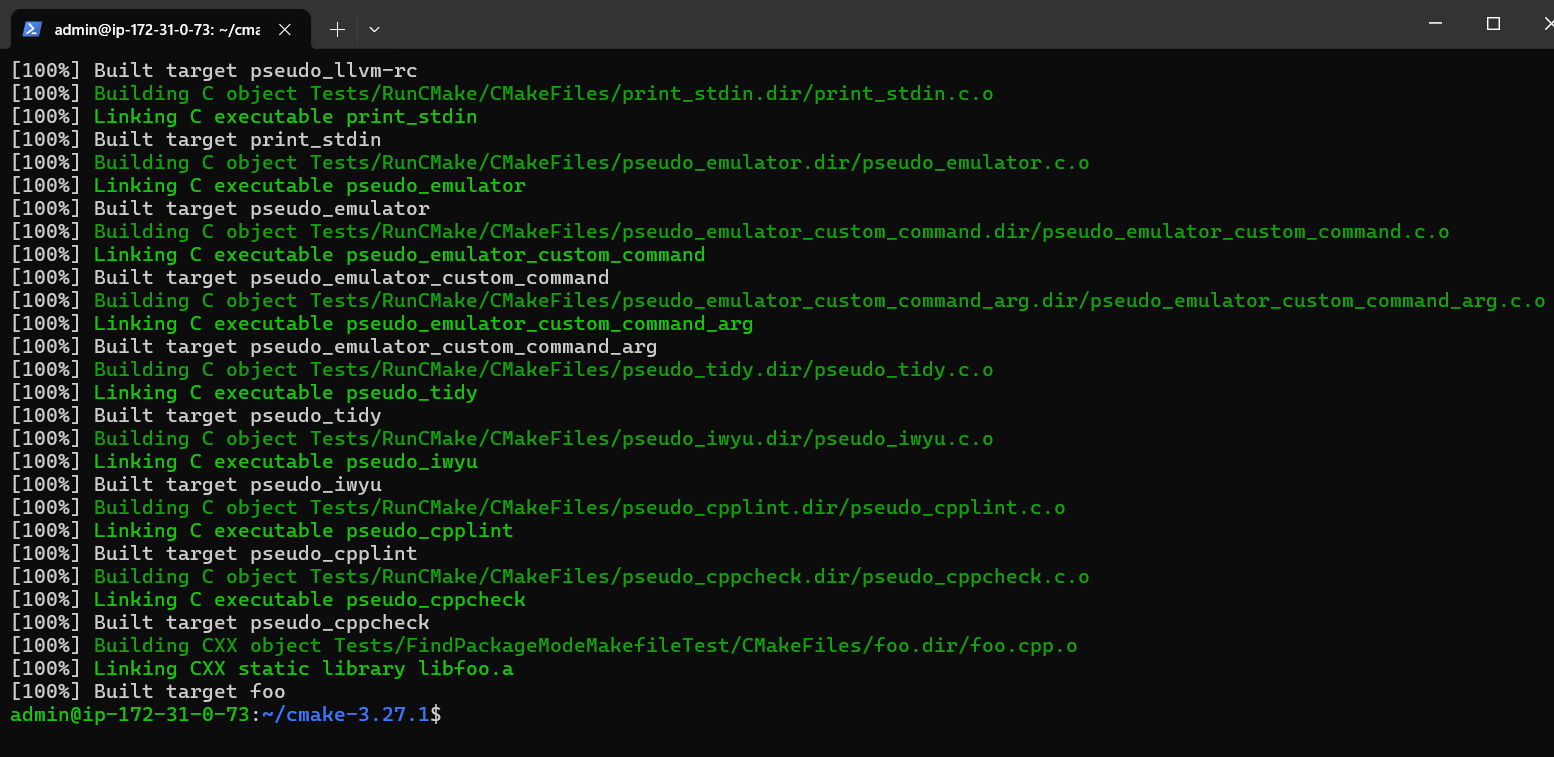Minimize the terminal window

coord(1435,24)
